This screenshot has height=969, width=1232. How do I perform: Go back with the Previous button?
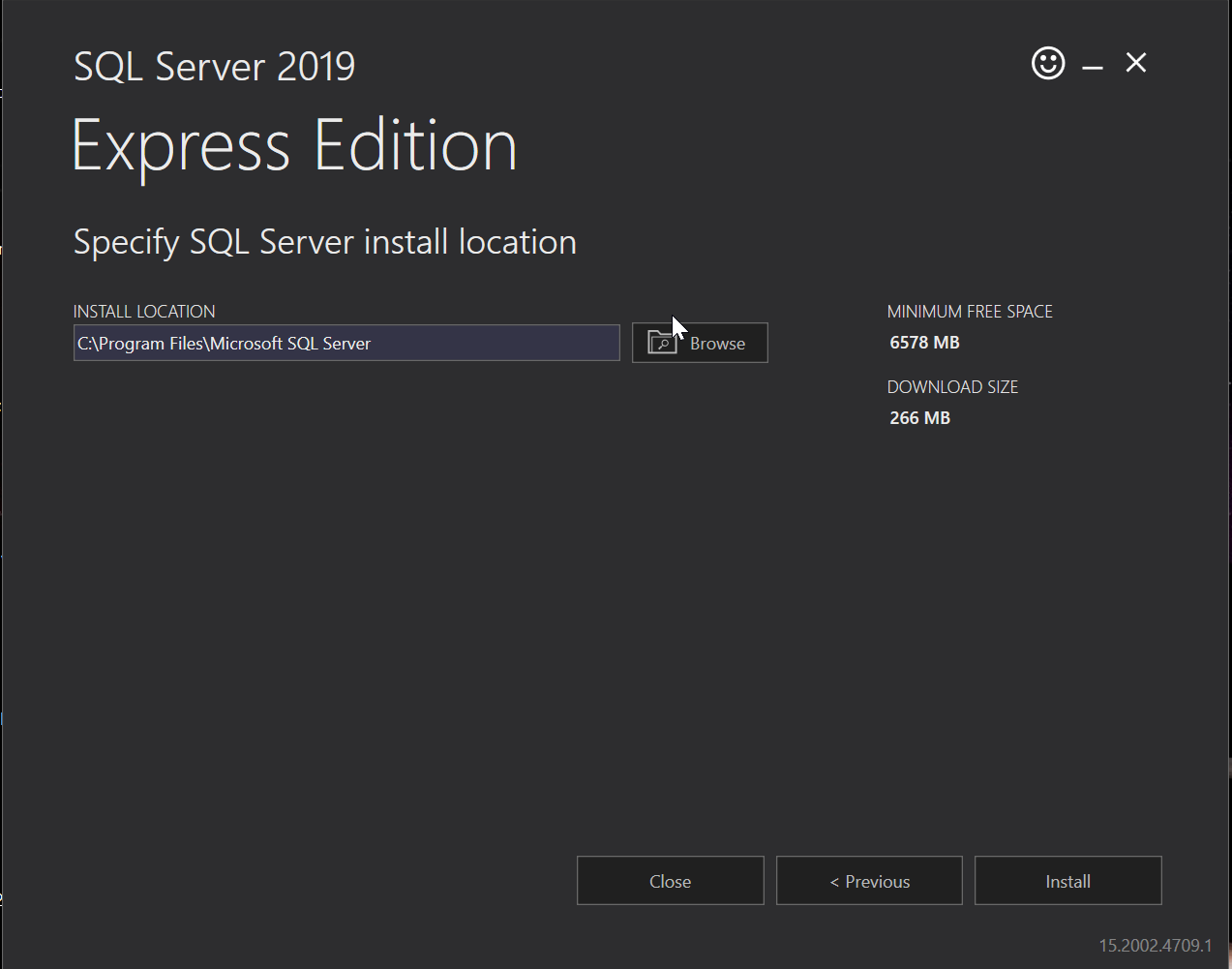click(869, 881)
